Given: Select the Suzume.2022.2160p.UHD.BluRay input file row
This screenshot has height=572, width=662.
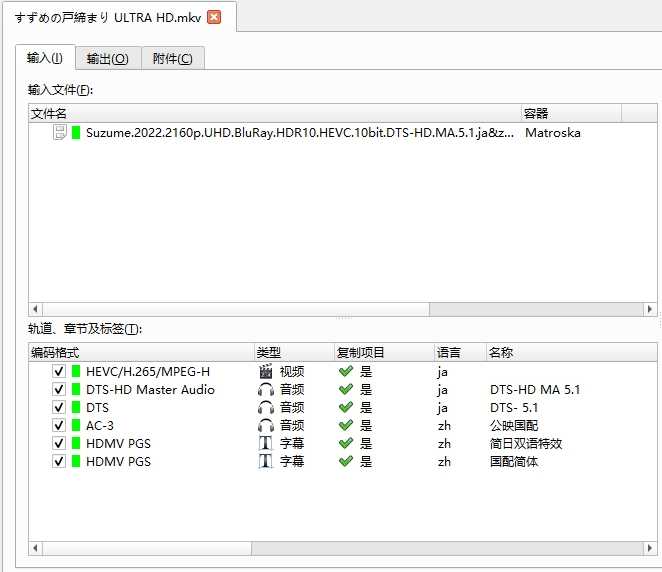Looking at the screenshot, I should pyautogui.click(x=342, y=133).
